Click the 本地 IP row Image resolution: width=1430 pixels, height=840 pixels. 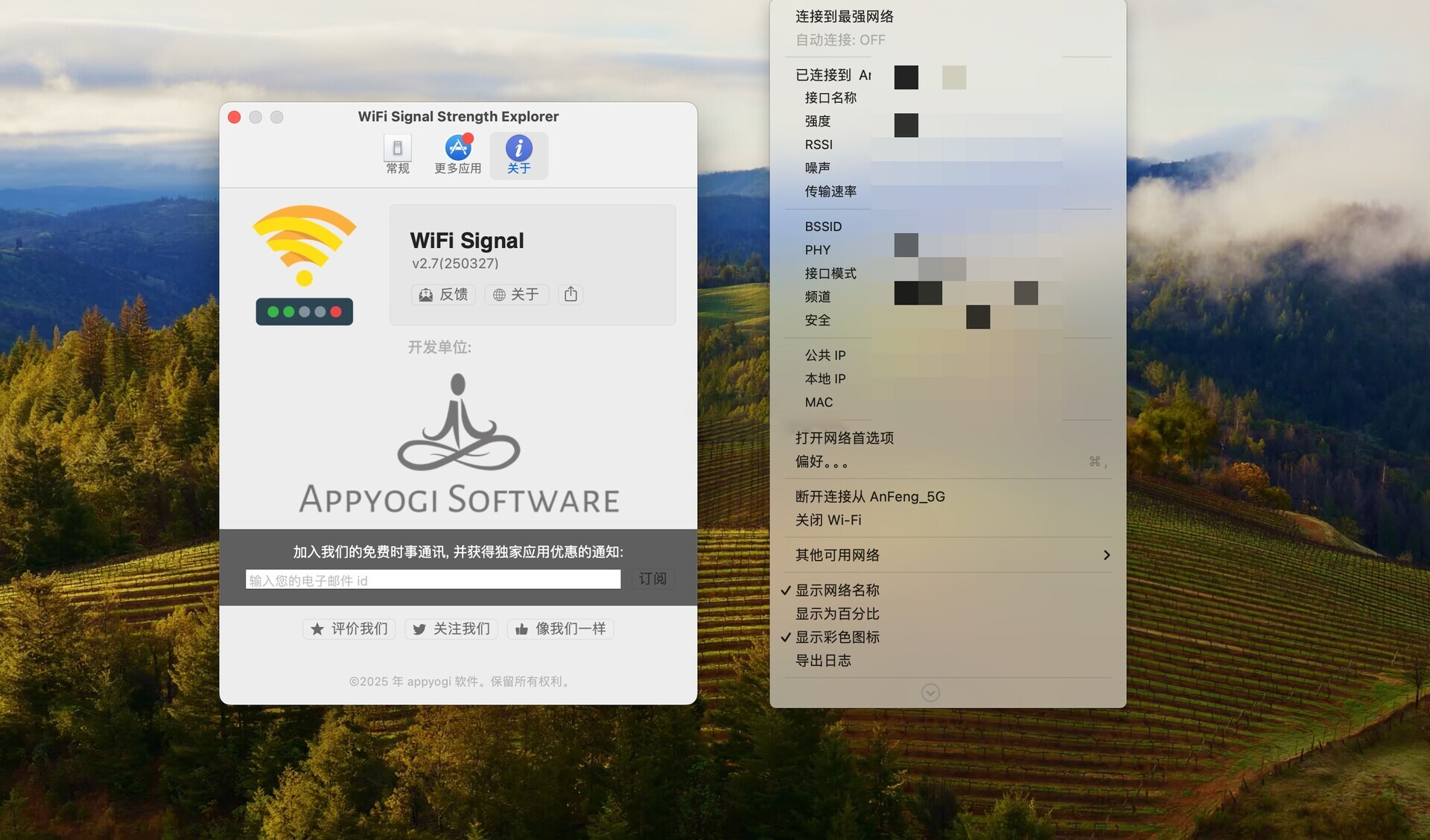(947, 379)
